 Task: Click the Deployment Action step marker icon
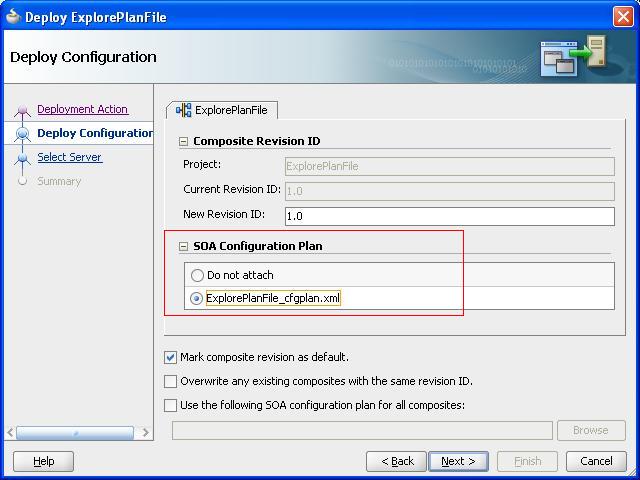tap(22, 110)
